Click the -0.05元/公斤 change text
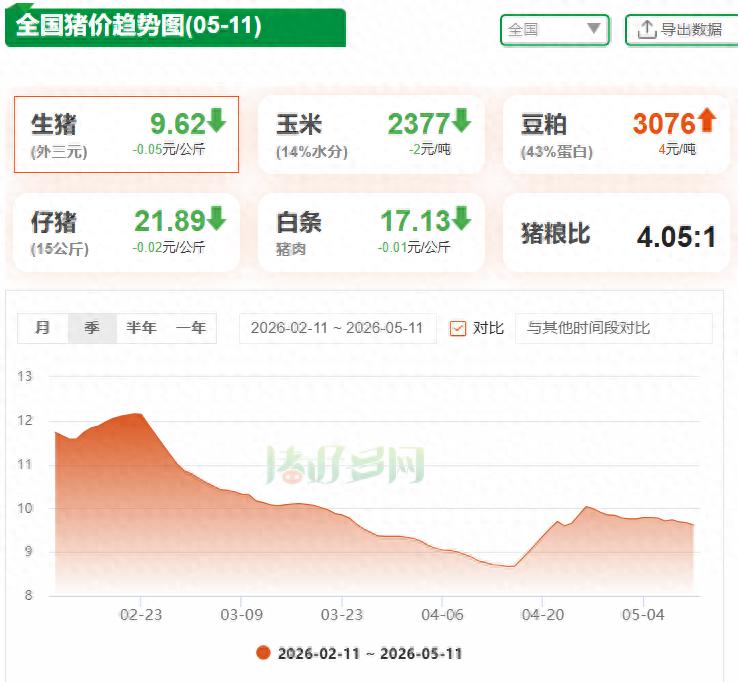 coord(169,150)
